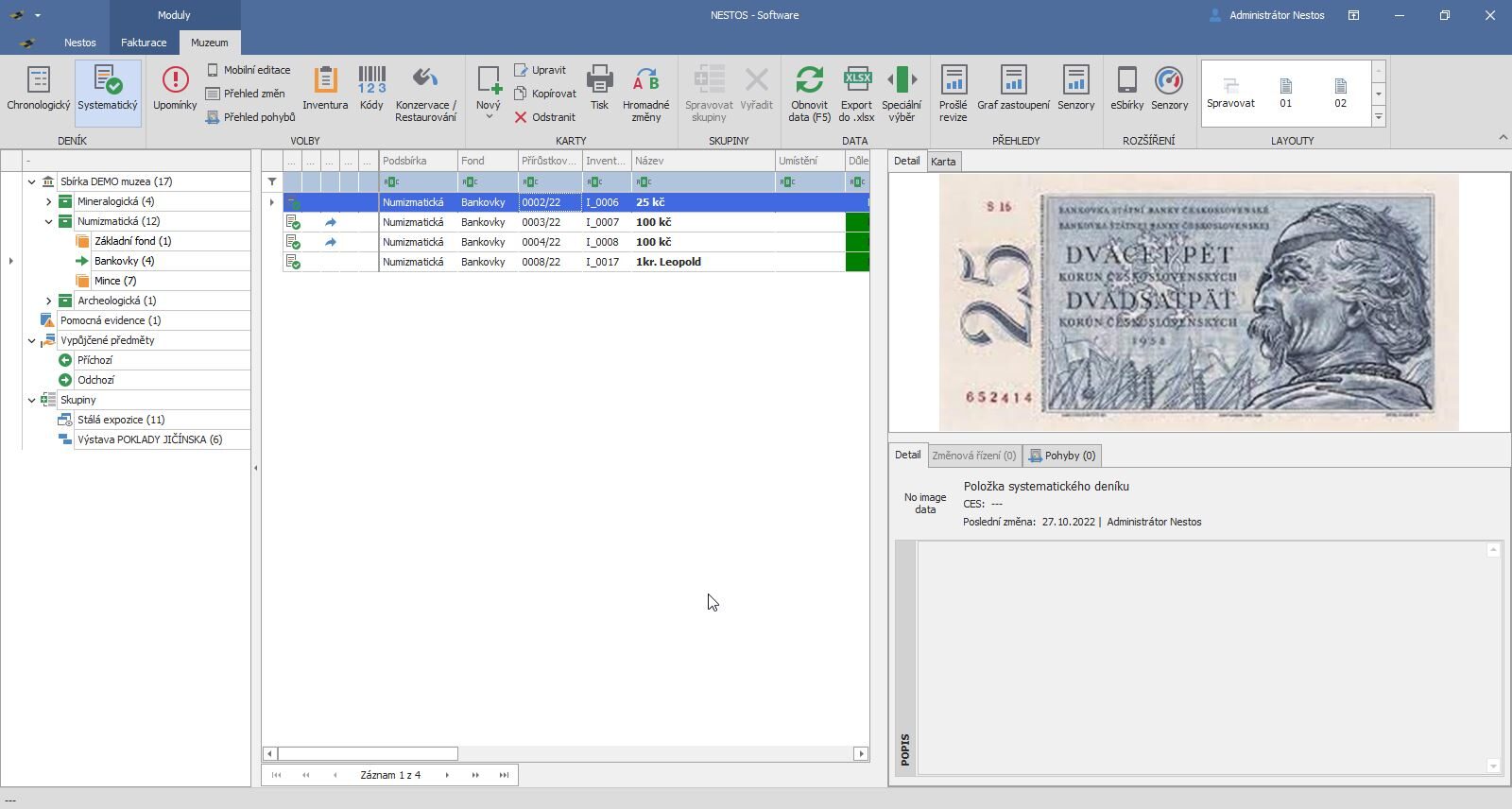Image resolution: width=1512 pixels, height=809 pixels.
Task: Open Změnová řízení (0) tab
Action: point(974,456)
